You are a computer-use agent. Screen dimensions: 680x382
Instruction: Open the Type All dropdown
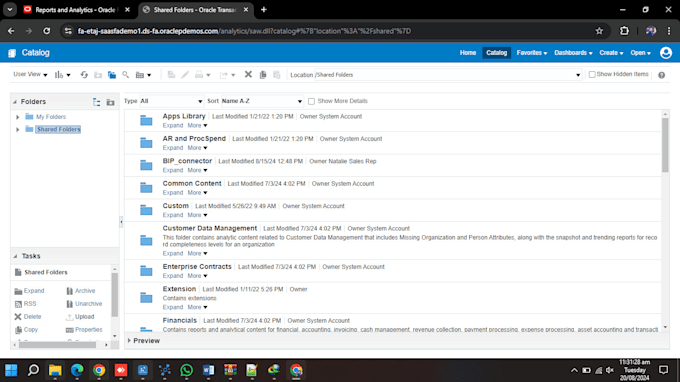171,101
